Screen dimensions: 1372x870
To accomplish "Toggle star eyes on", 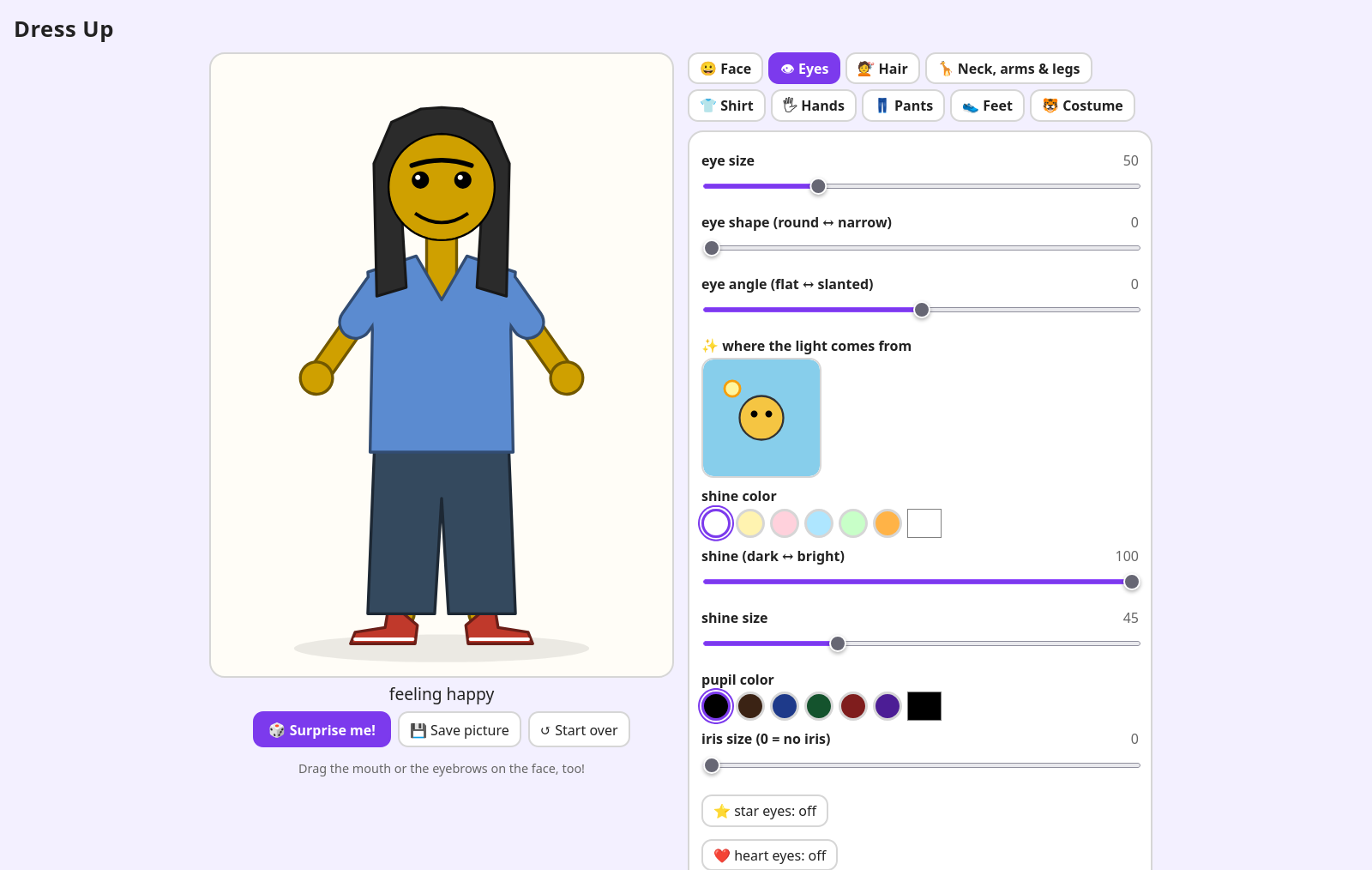I will 765,811.
